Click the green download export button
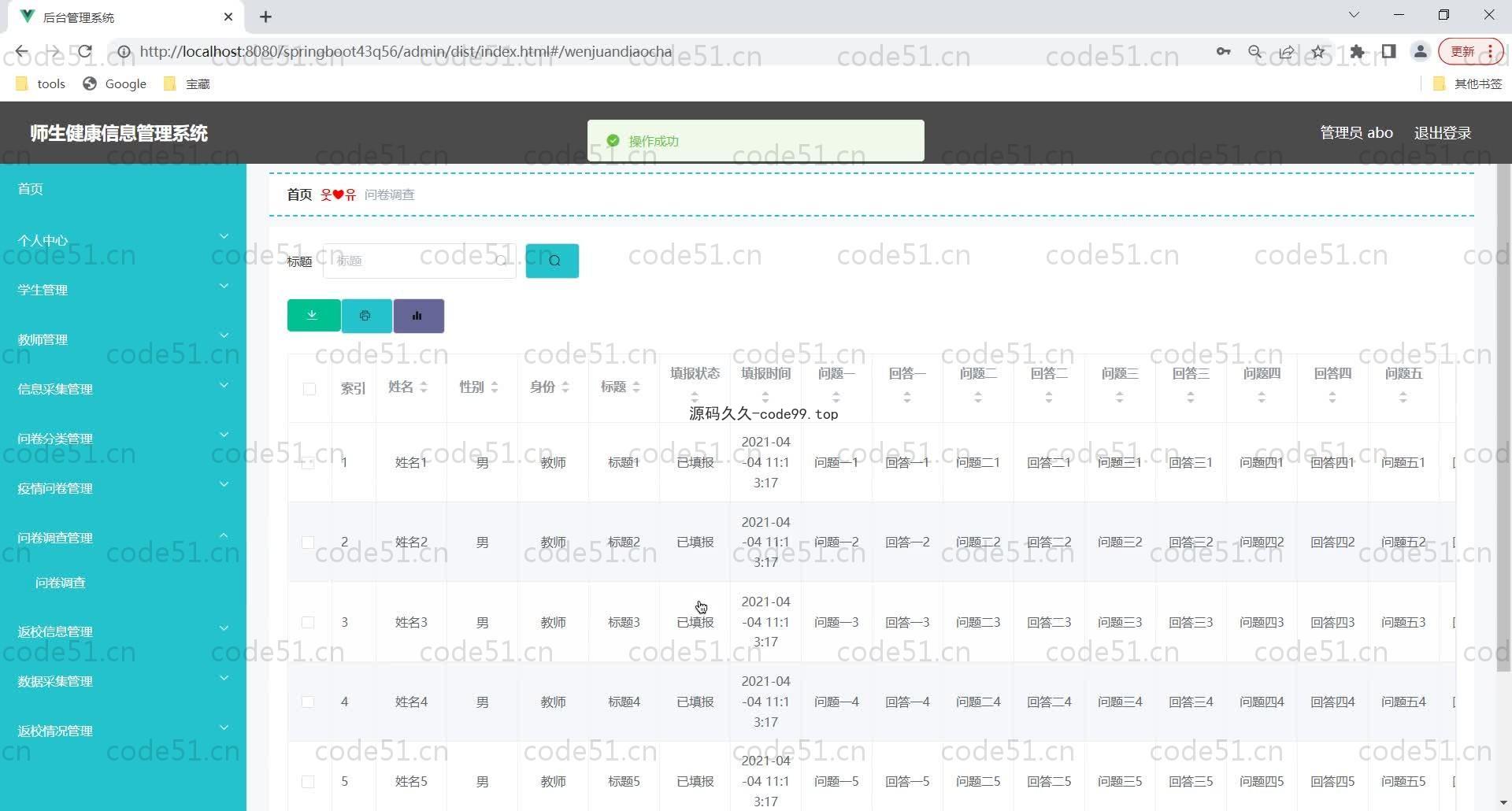 tap(313, 316)
